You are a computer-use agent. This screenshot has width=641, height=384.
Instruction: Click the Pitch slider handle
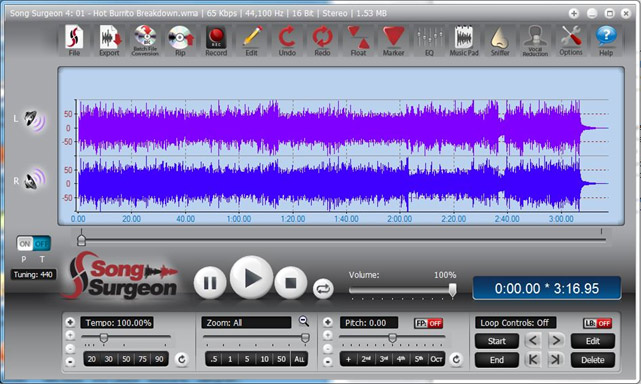392,337
